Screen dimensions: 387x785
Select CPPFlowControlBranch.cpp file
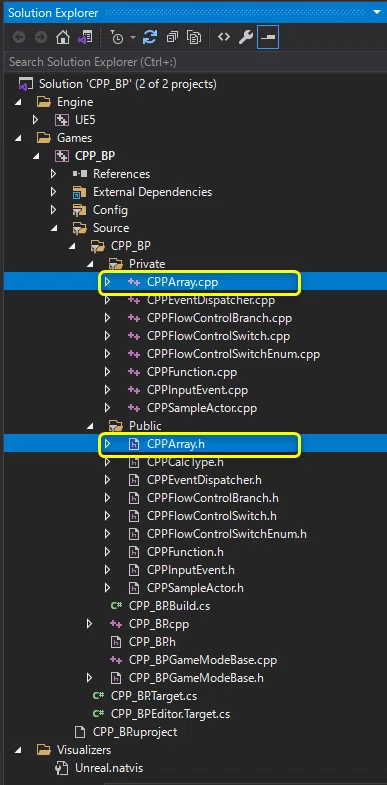coord(219,318)
